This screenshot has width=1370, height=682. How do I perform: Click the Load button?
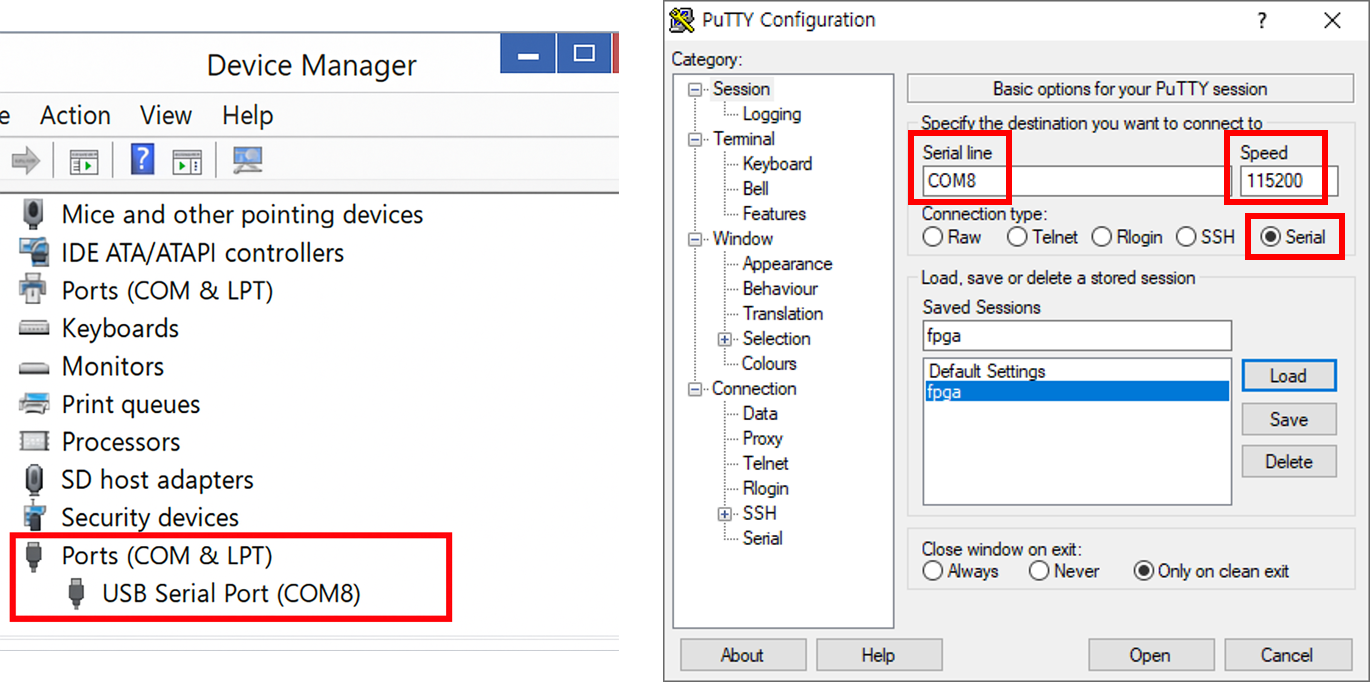point(1289,376)
